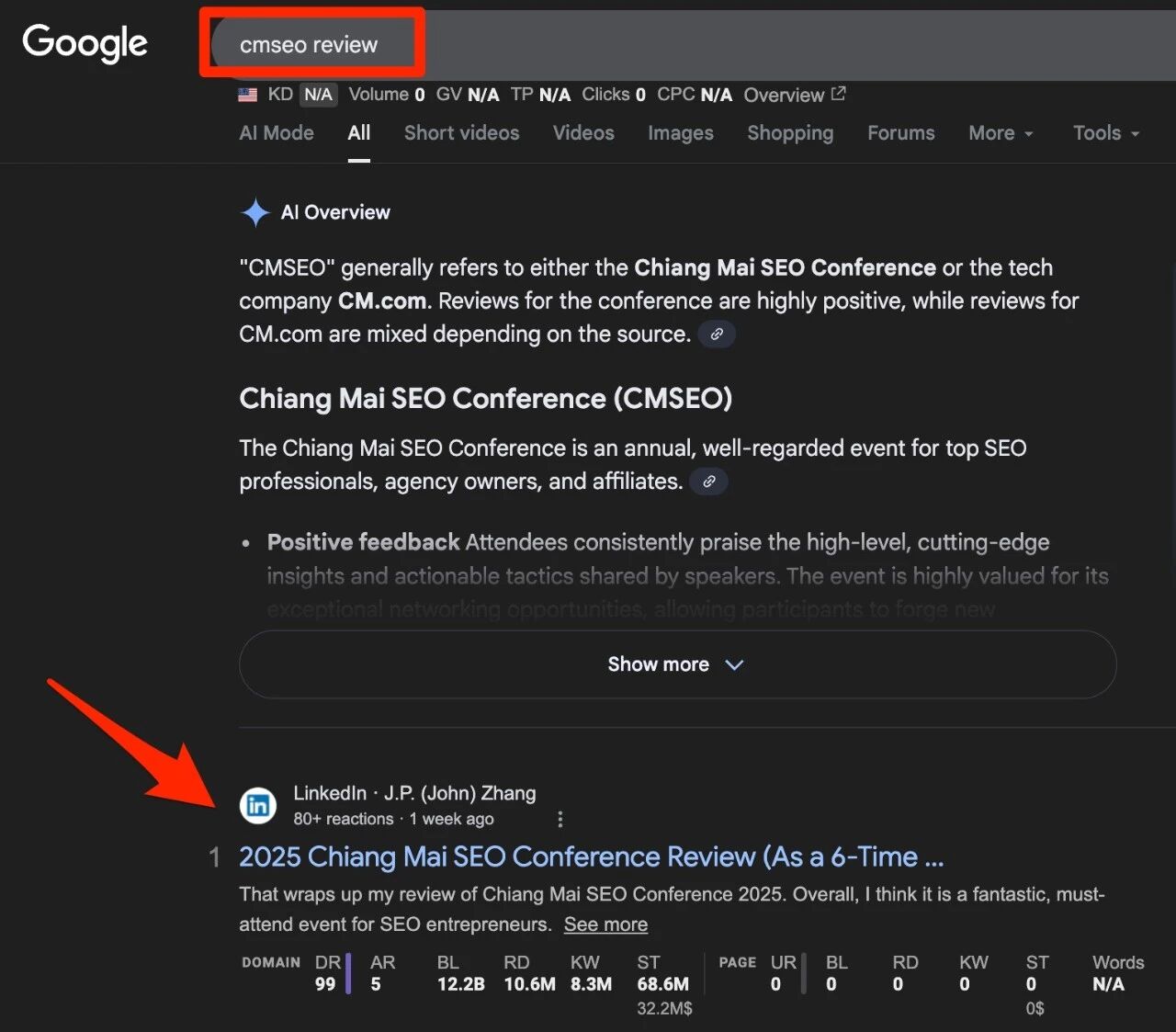The height and width of the screenshot is (1032, 1176).
Task: Open the Overview external-link icon
Action: coord(837,93)
